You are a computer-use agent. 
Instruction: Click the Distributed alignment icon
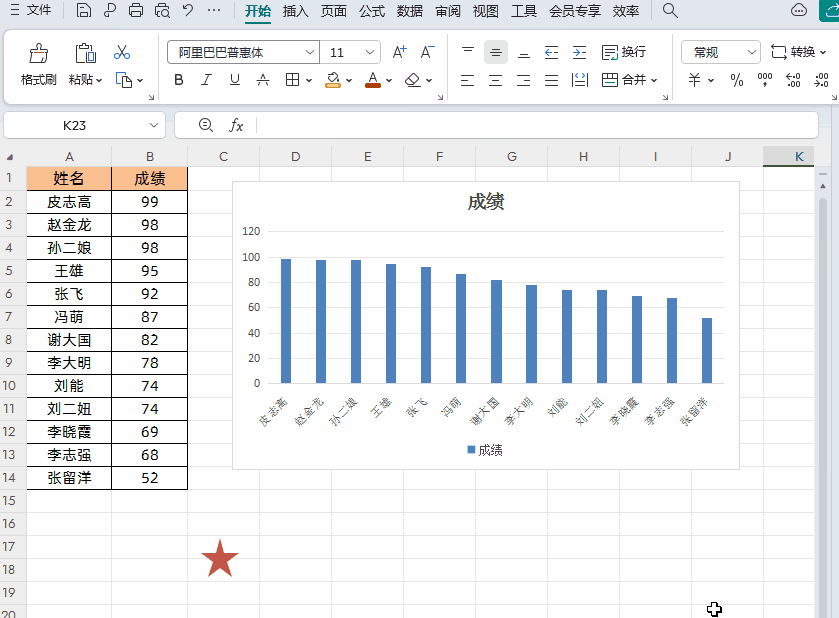click(580, 80)
